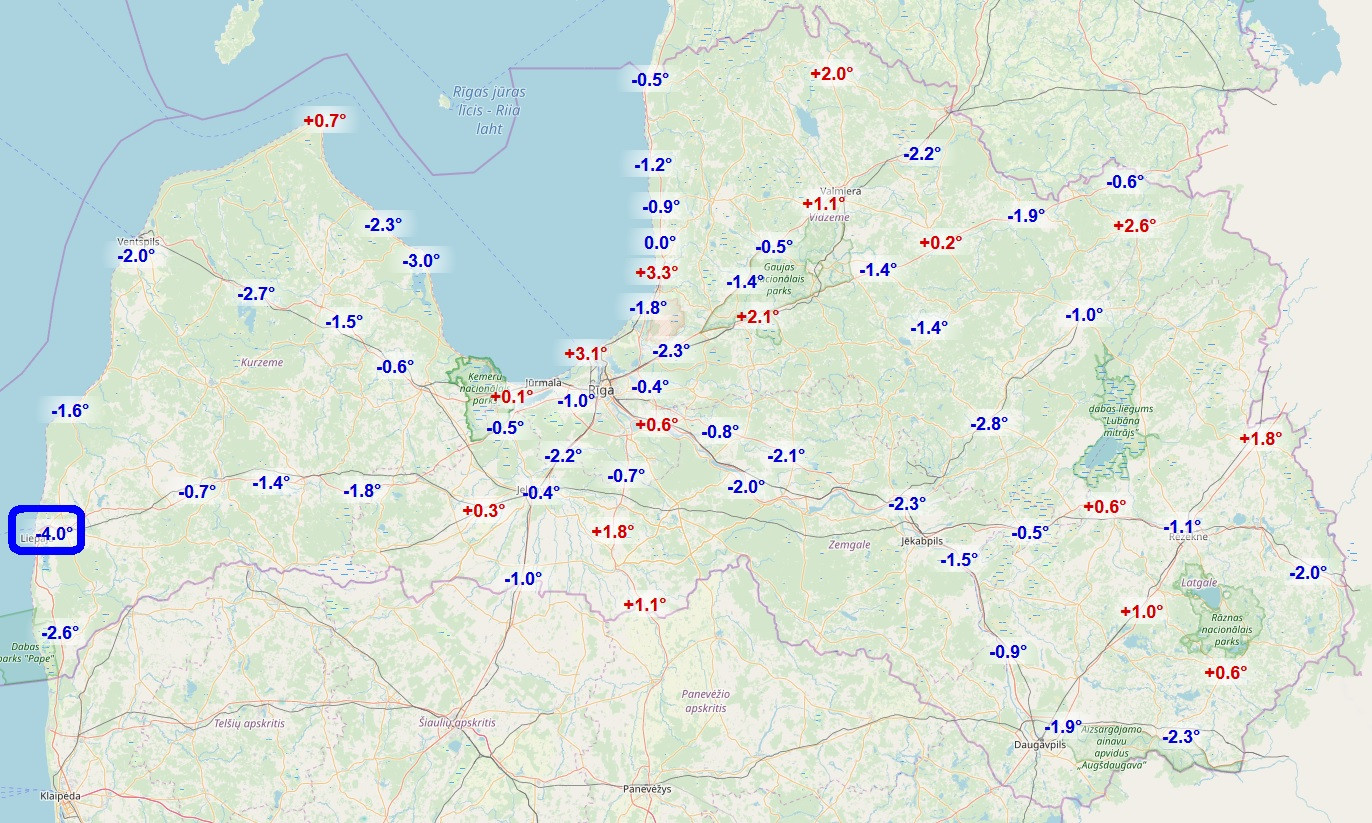Select the +0.7° temperature at the northern cape
1372x823 pixels.
point(325,121)
